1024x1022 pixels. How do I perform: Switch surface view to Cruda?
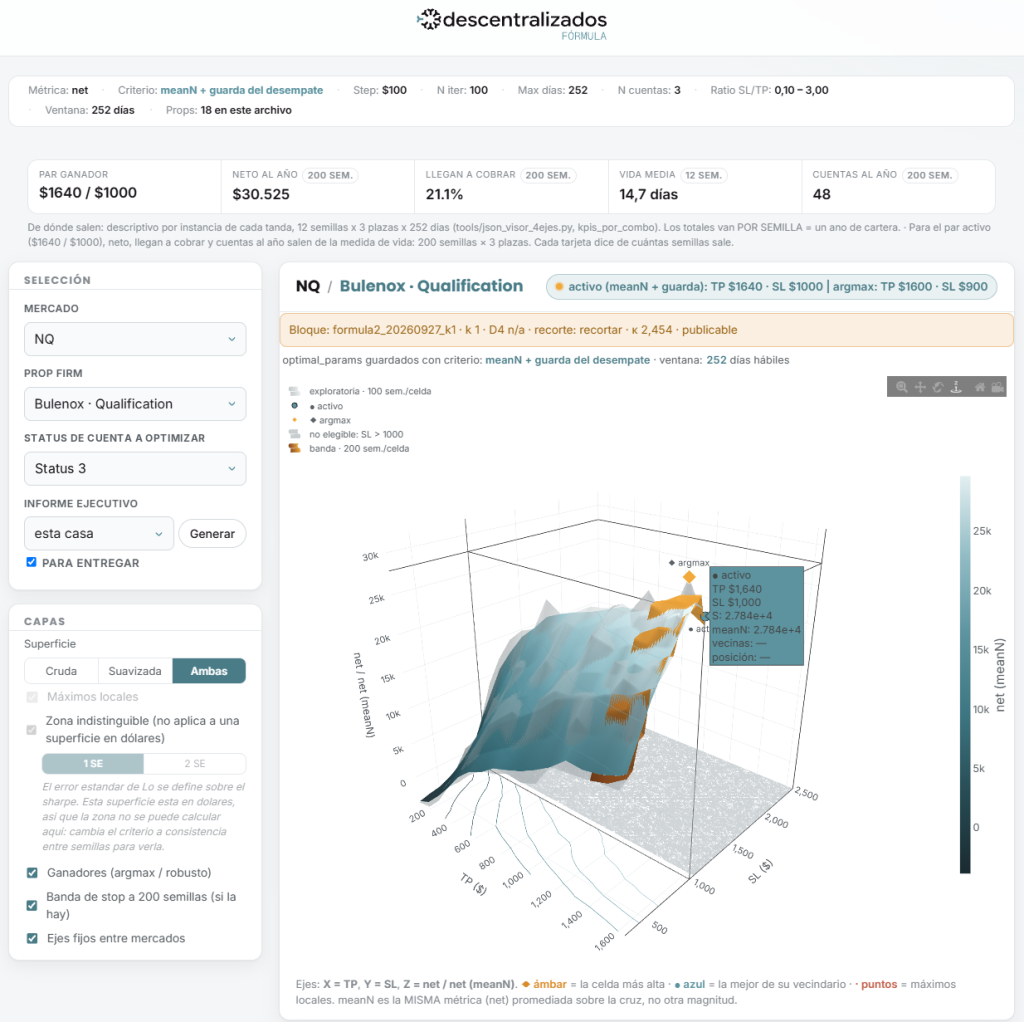click(61, 671)
